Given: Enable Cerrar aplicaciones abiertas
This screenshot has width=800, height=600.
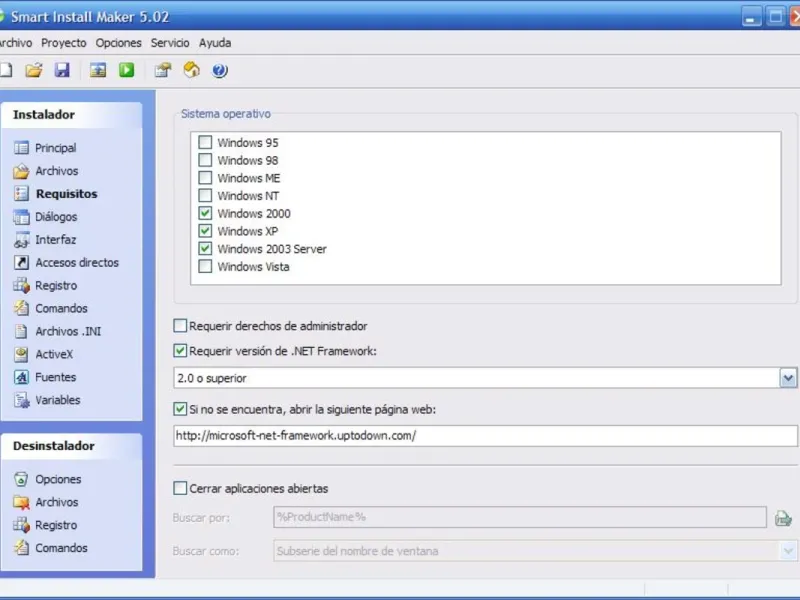Looking at the screenshot, I should coord(180,488).
